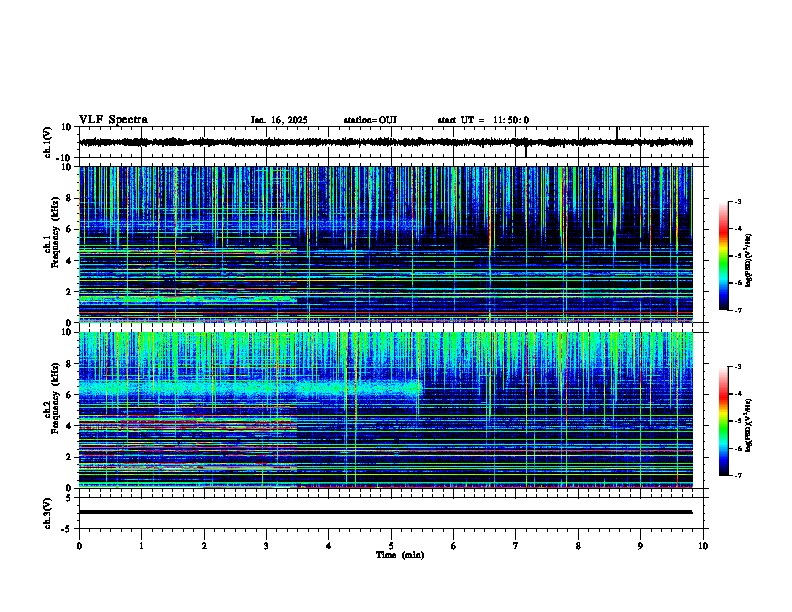Click the ch.1 spectrogram color scale bar
The width and height of the screenshot is (792, 612).
pyautogui.click(x=724, y=256)
